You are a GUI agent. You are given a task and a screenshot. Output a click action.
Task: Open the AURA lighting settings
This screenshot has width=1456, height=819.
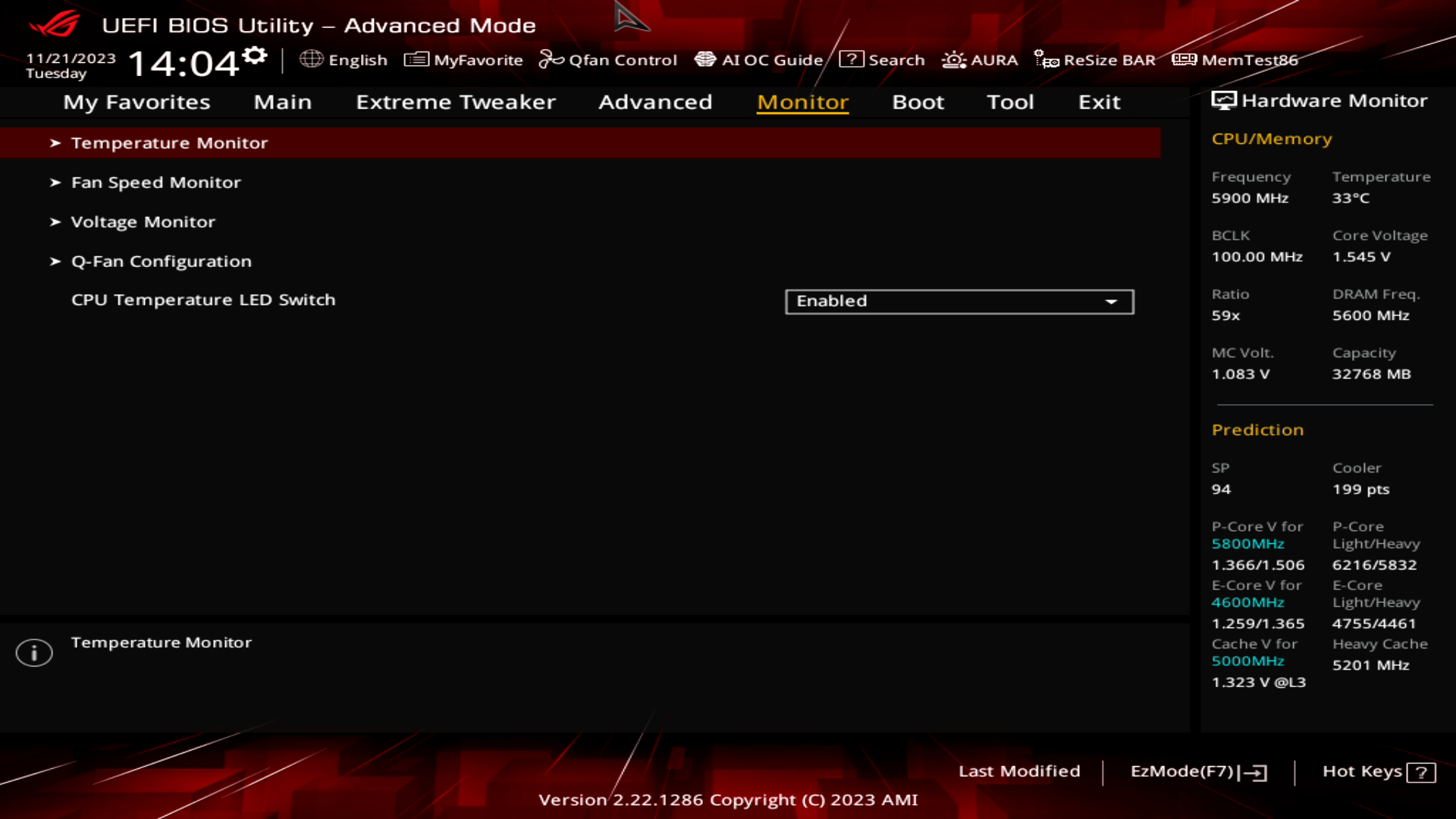click(x=979, y=60)
